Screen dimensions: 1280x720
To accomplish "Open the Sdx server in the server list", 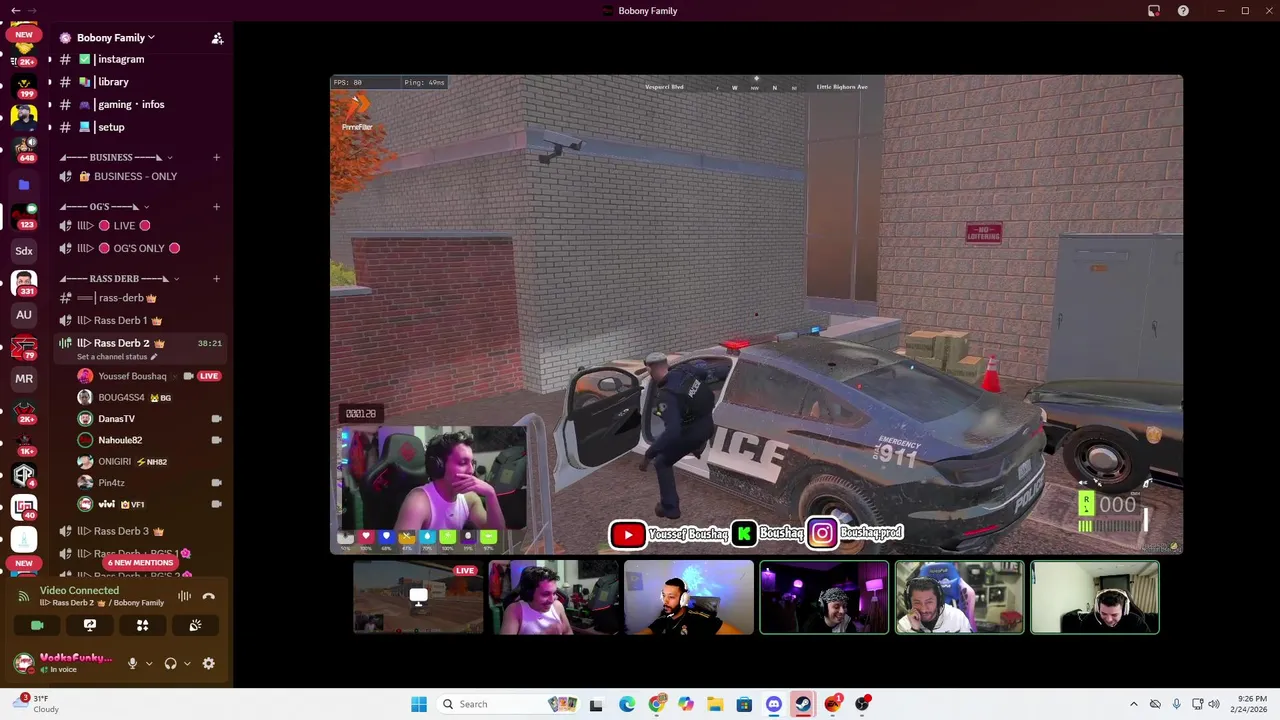I will point(24,251).
